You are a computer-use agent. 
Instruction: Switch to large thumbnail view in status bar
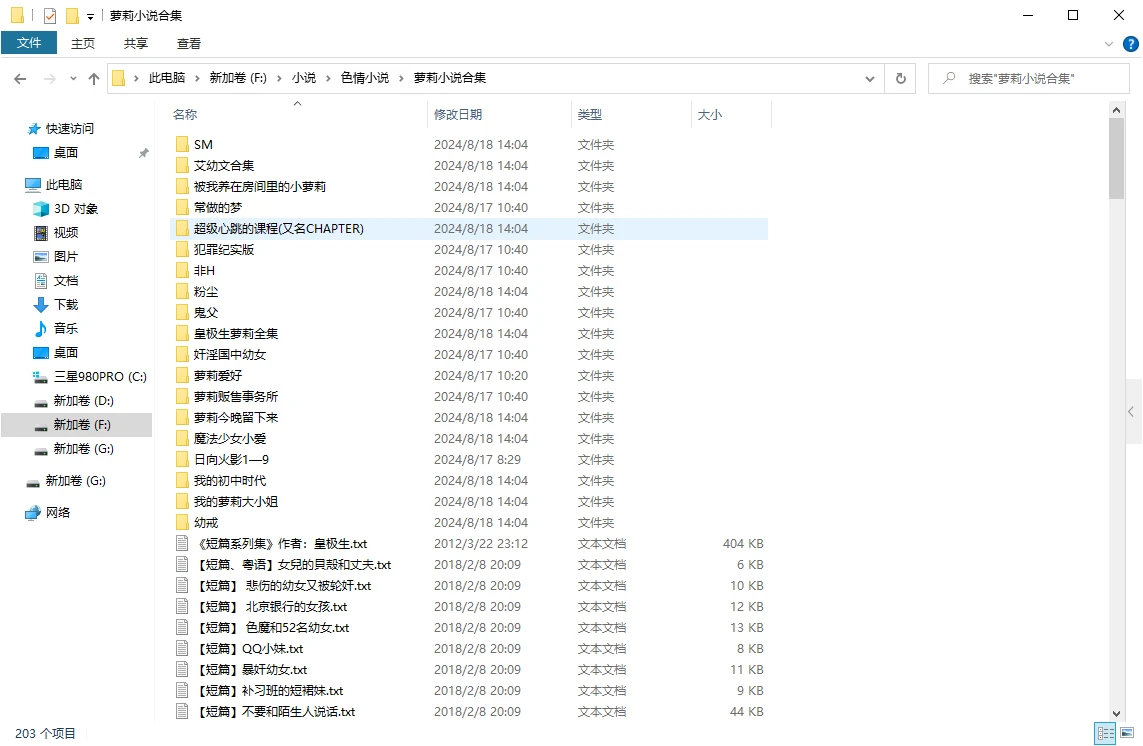pos(1128,733)
